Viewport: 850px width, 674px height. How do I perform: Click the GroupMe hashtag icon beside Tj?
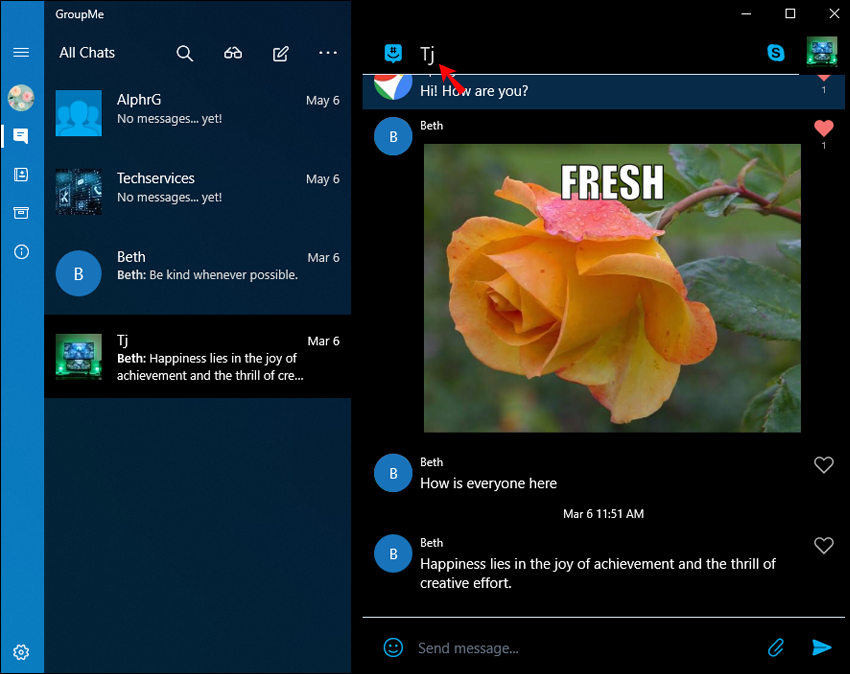tap(393, 53)
